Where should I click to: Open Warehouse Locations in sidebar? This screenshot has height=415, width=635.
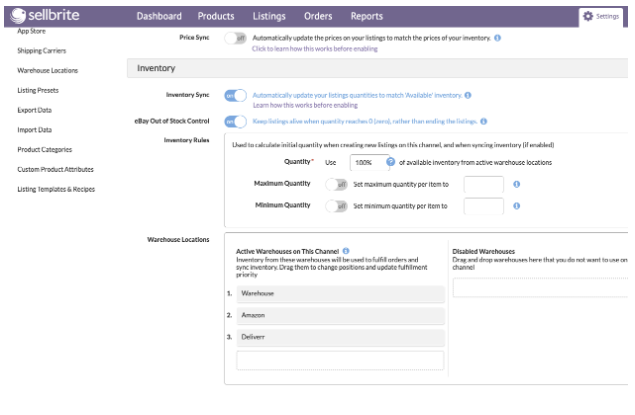48,70
